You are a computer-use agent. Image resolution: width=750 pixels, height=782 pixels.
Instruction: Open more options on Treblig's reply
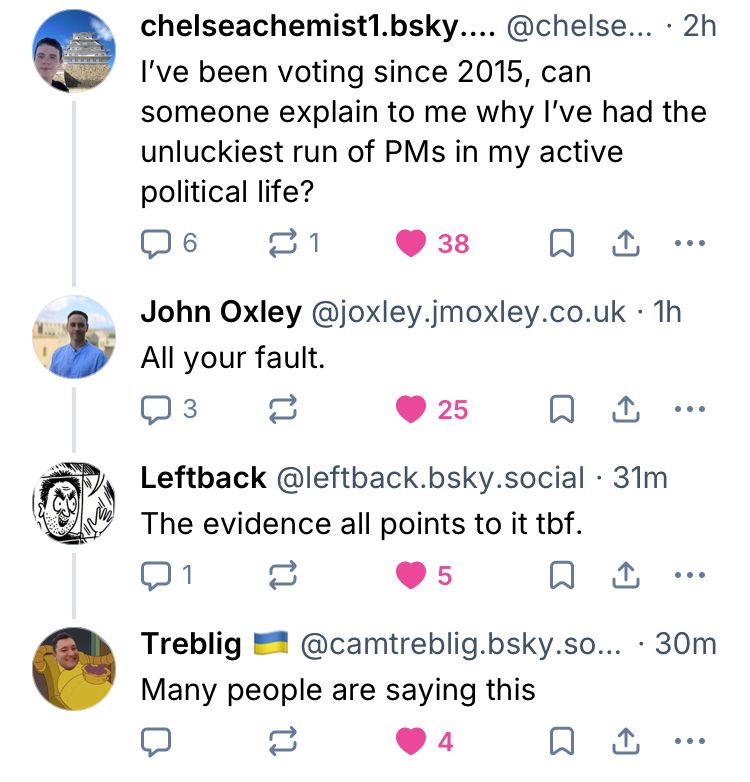[x=690, y=741]
